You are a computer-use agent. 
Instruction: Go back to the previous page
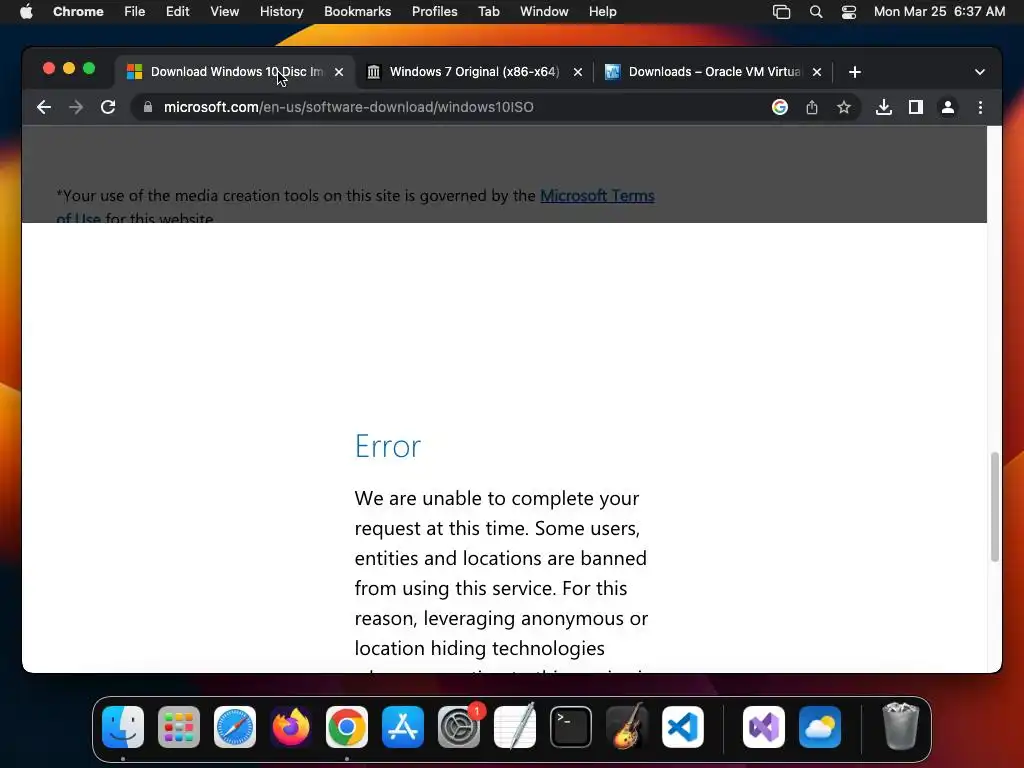pyautogui.click(x=44, y=107)
